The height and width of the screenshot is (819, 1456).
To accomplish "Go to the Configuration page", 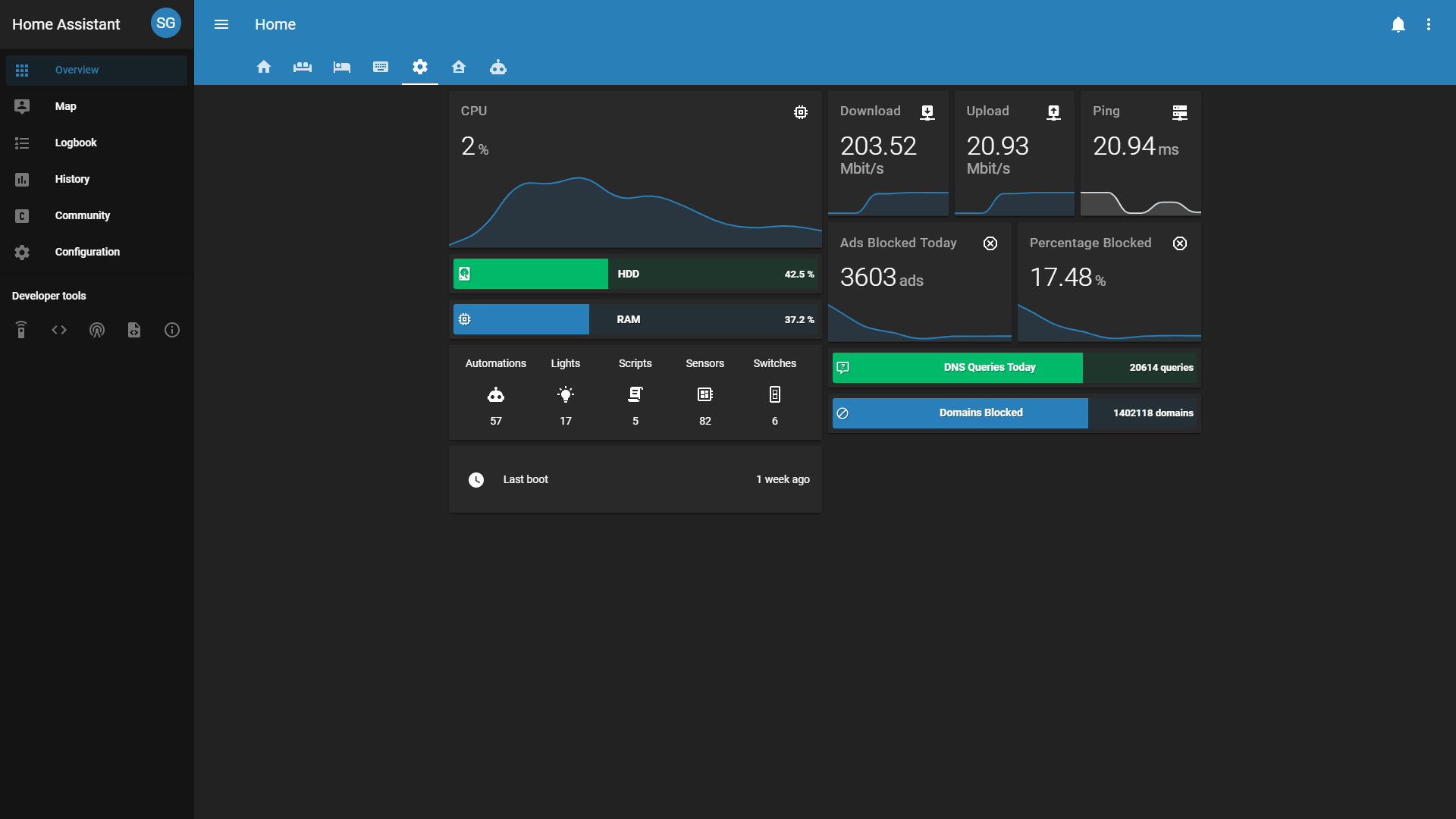I will (87, 252).
